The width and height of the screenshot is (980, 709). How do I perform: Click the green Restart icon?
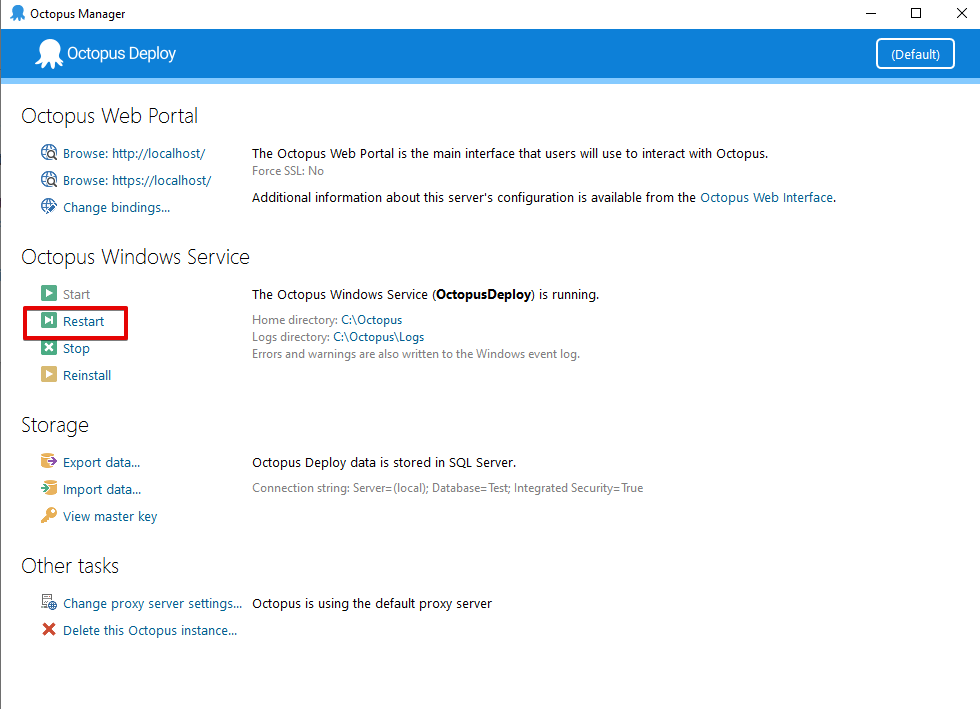(x=49, y=321)
